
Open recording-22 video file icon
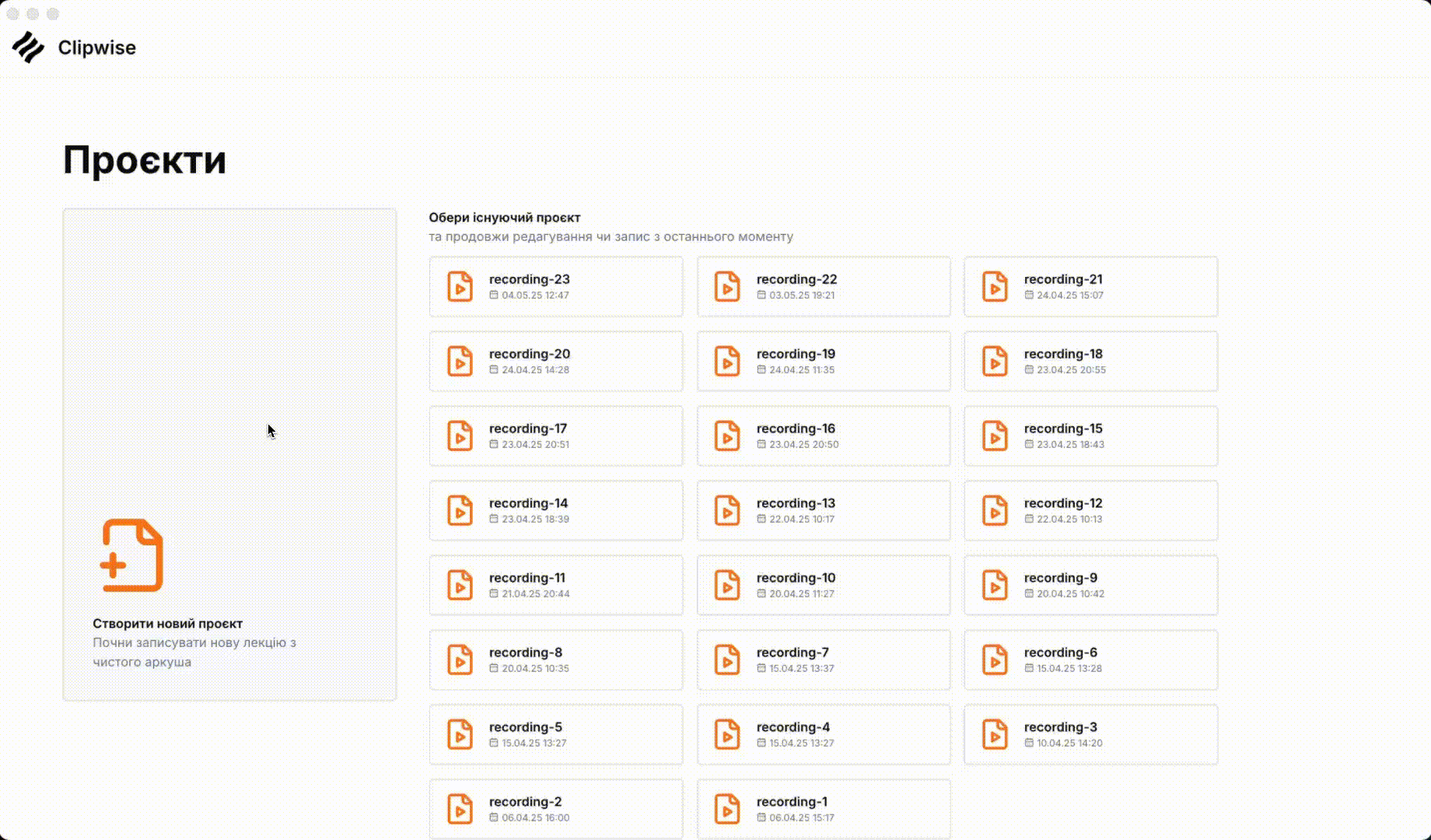pyautogui.click(x=727, y=286)
